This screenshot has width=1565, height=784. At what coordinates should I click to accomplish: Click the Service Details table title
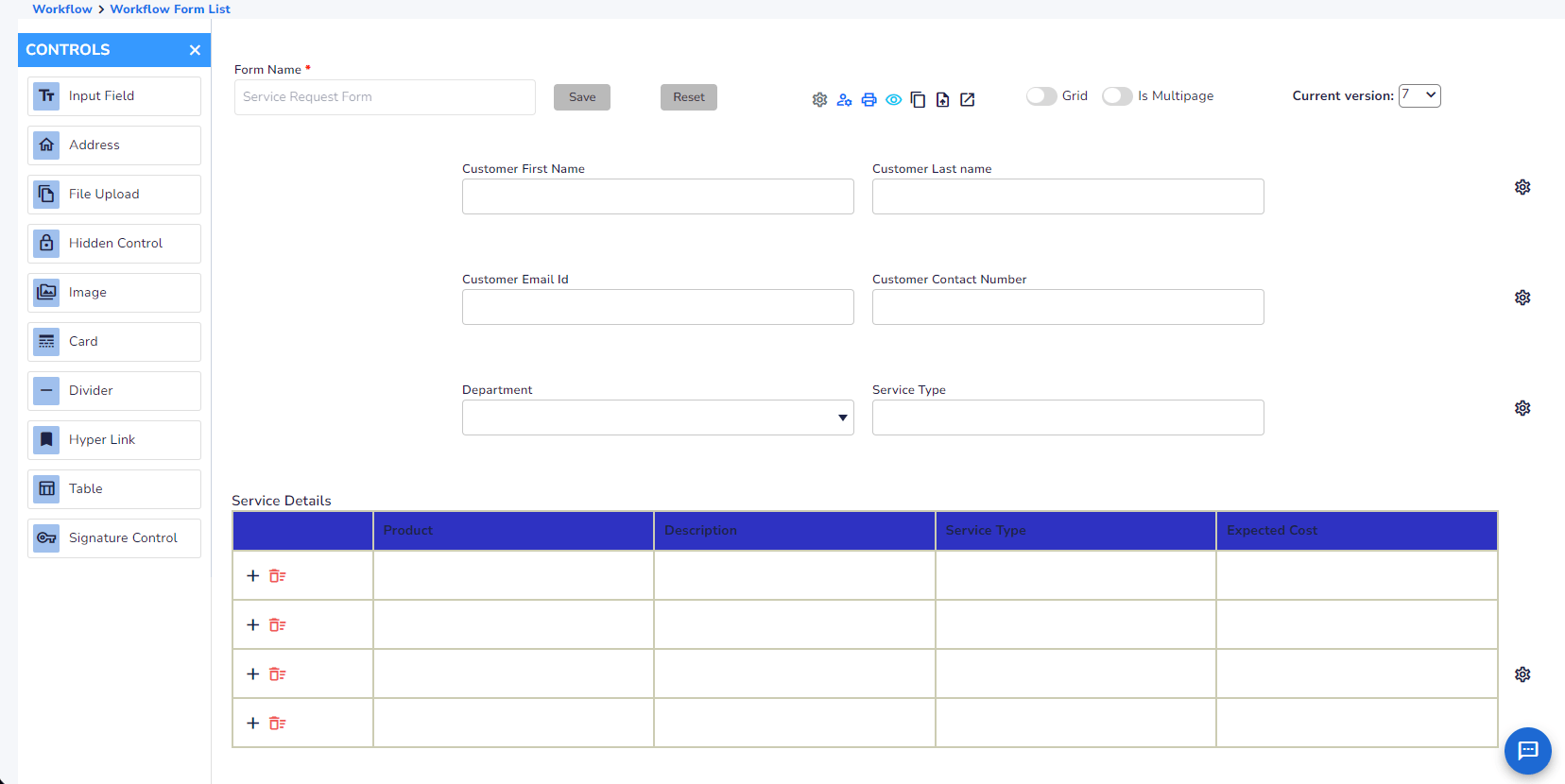point(282,501)
